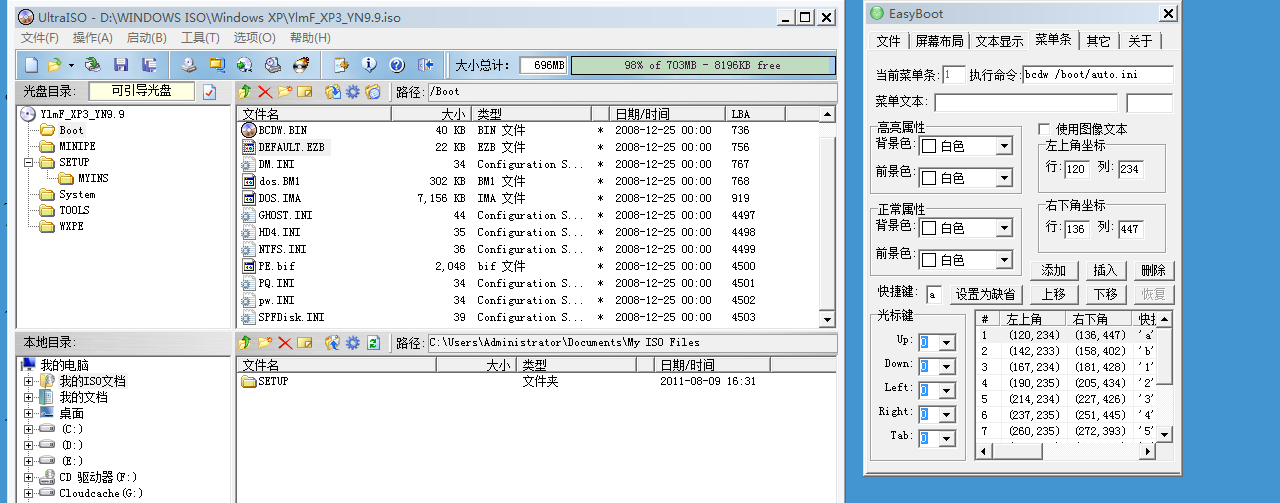This screenshot has width=1280, height=503.
Task: Click the 删除 button in EasyBoot
Action: (x=1153, y=271)
